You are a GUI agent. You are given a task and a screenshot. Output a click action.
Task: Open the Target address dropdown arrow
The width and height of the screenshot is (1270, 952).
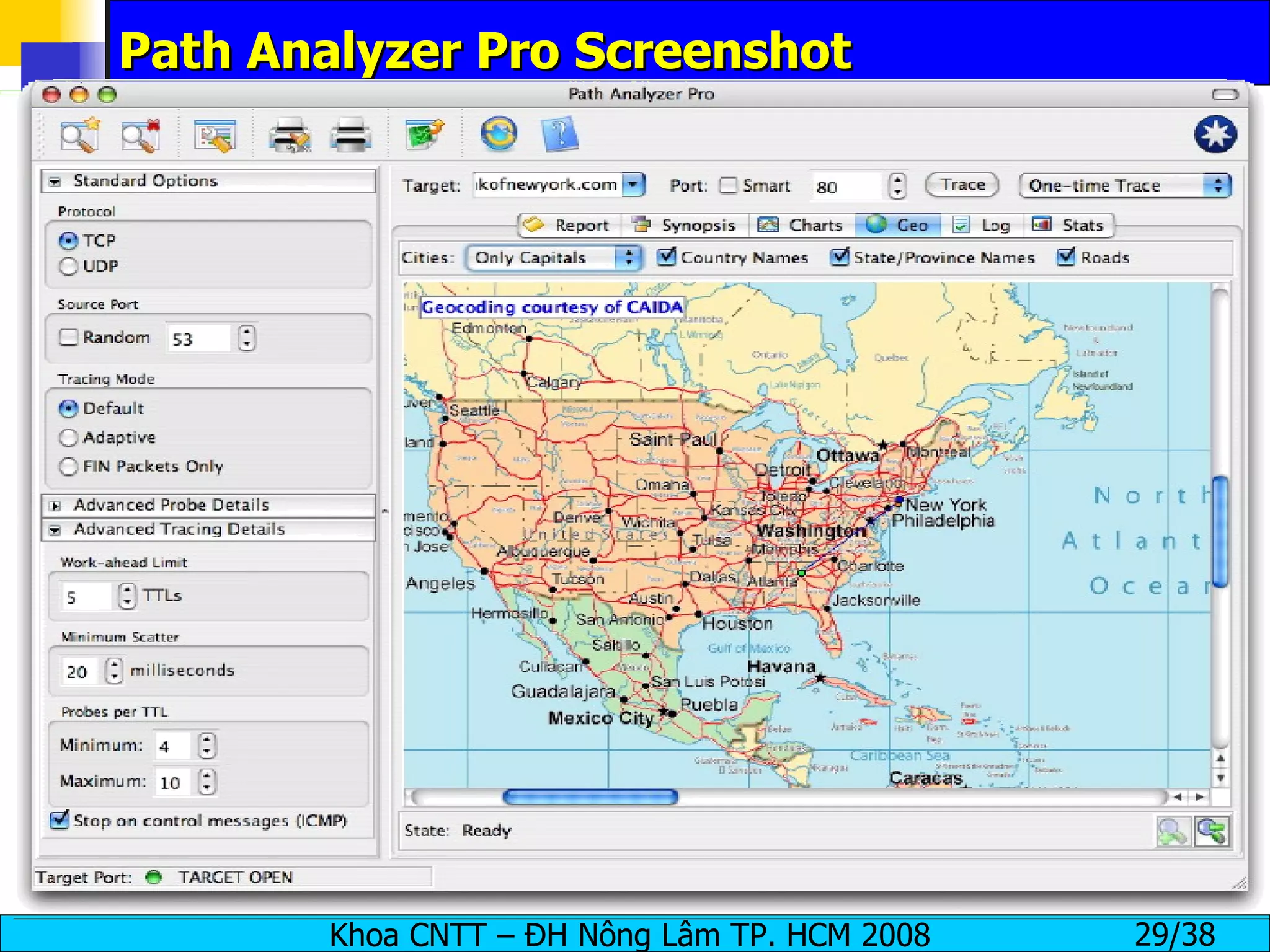point(633,185)
